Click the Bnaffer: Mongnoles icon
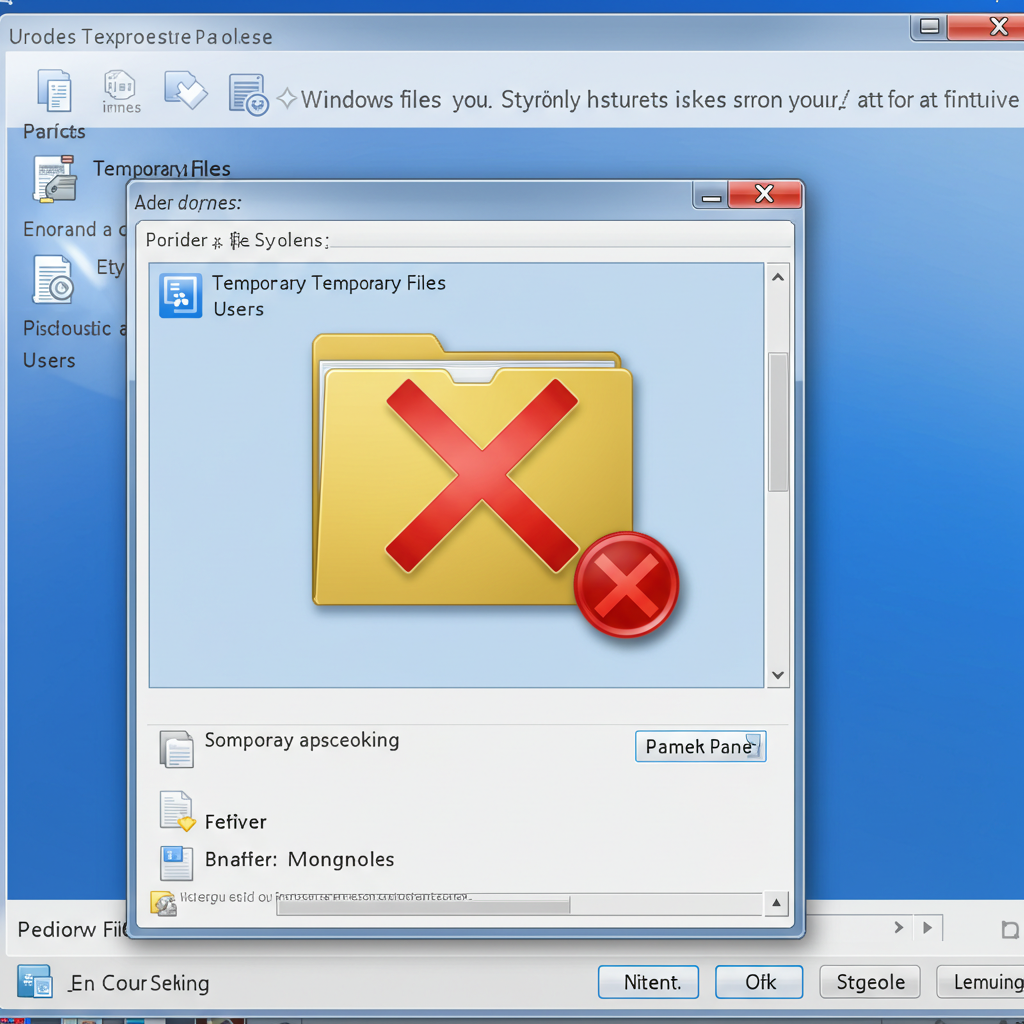 click(x=176, y=863)
